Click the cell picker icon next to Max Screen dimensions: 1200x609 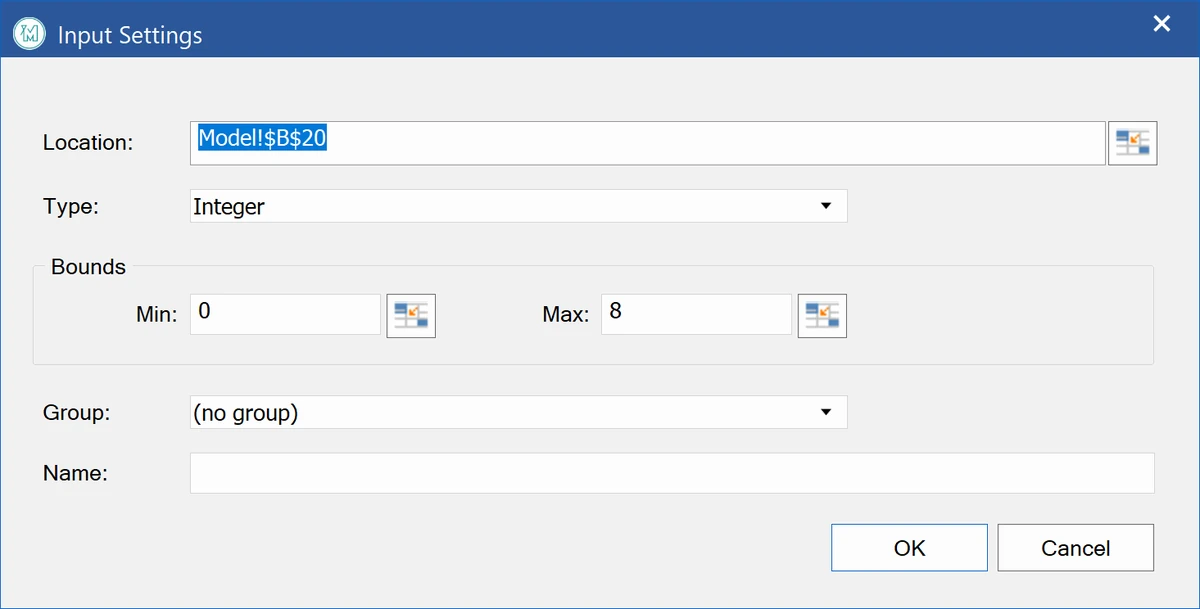[822, 315]
